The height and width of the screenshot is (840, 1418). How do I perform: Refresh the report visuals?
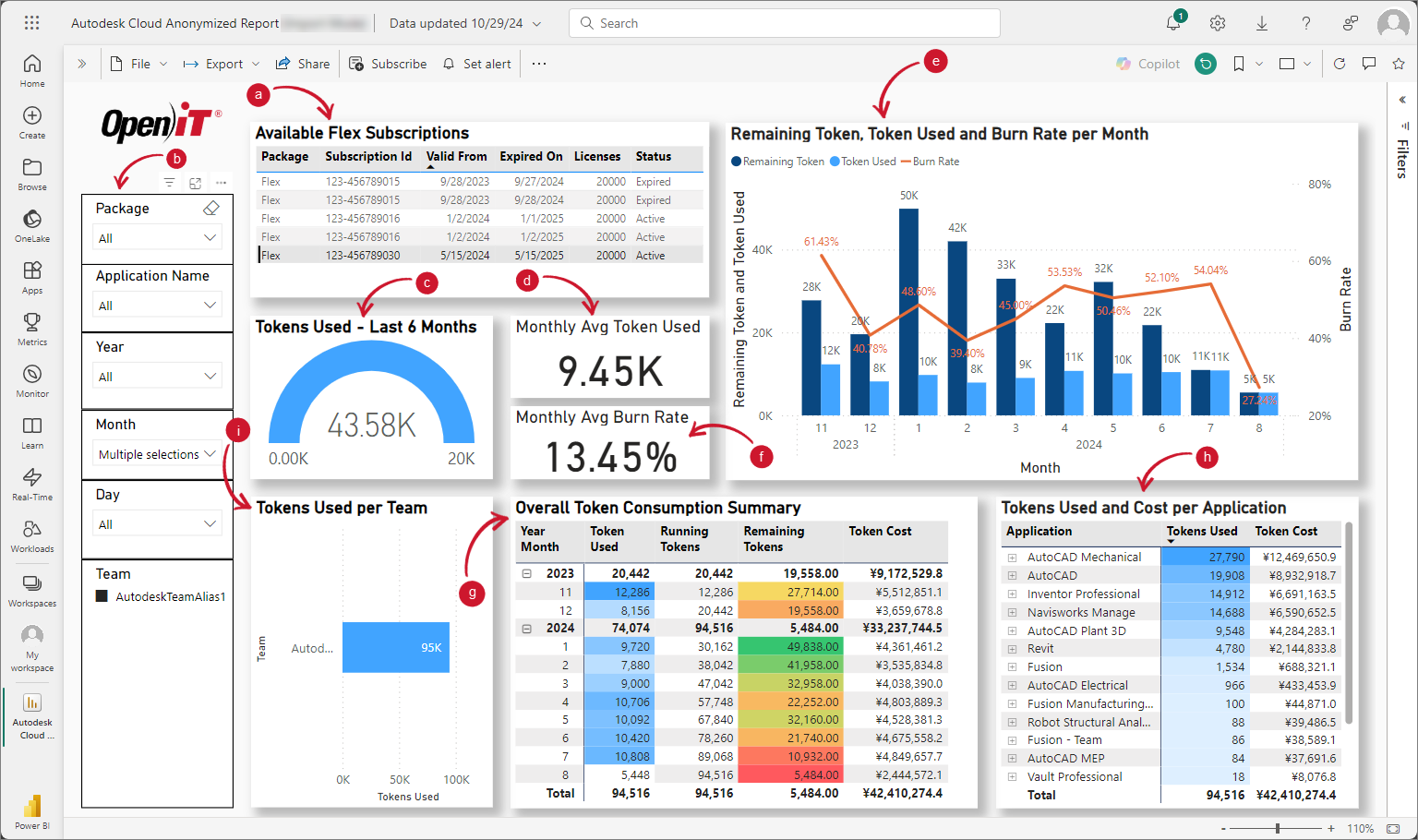(x=1340, y=64)
